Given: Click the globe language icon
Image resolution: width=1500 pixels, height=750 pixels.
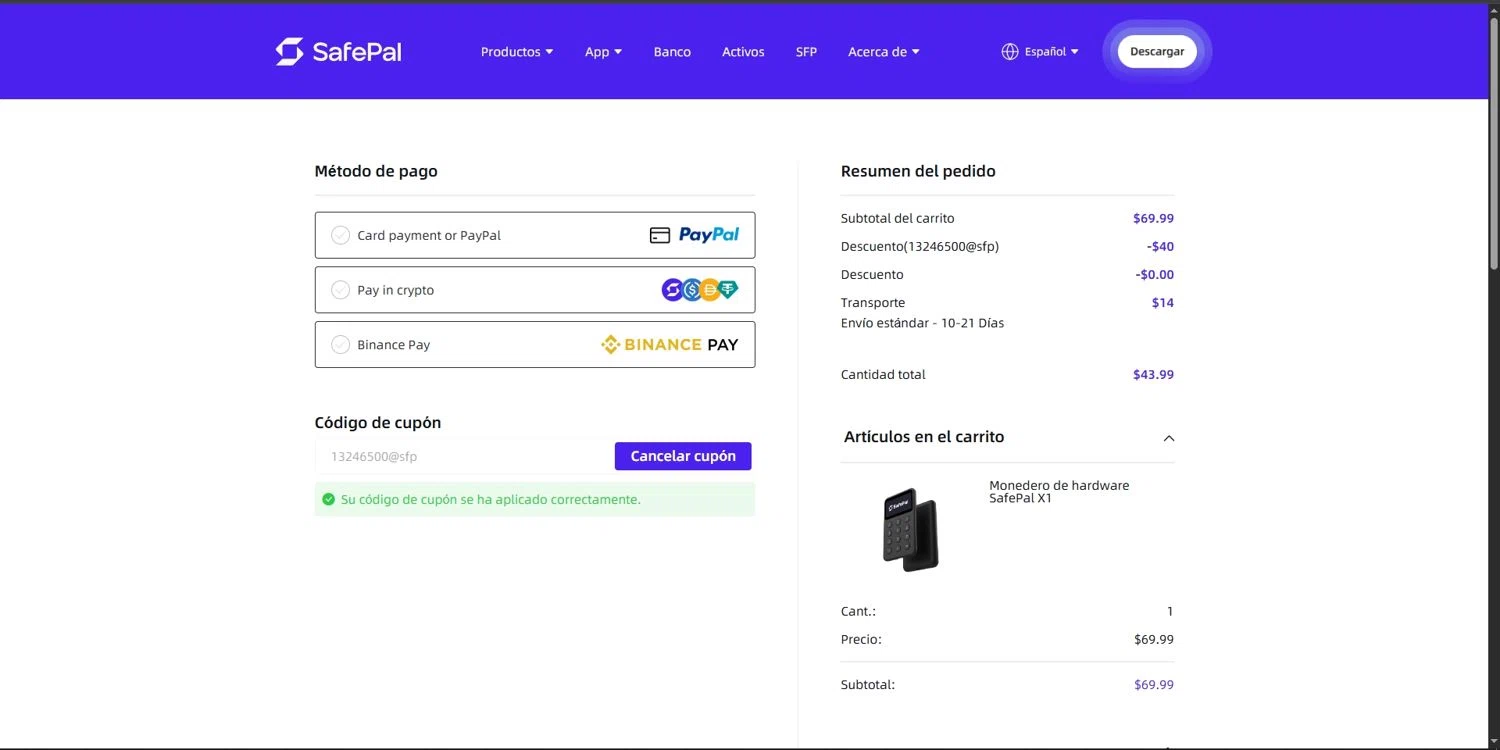Looking at the screenshot, I should point(1010,51).
